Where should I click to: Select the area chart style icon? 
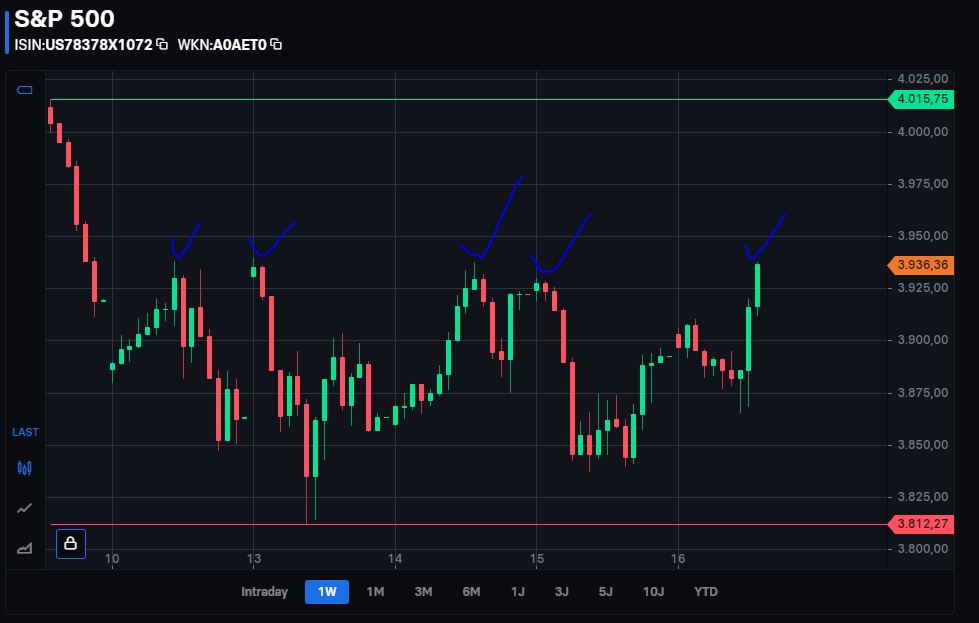pos(23,547)
